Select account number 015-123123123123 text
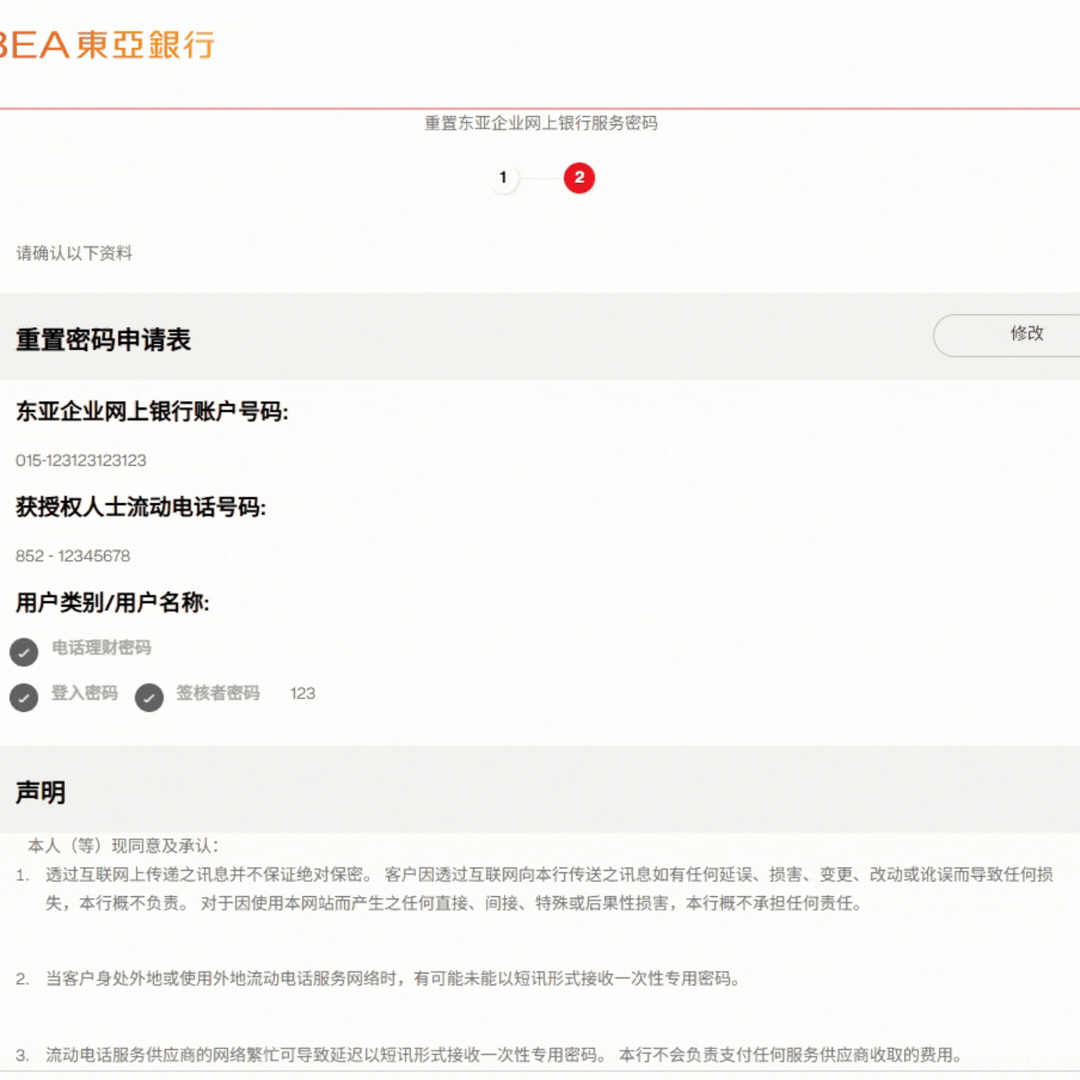Image resolution: width=1080 pixels, height=1080 pixels. tap(81, 460)
